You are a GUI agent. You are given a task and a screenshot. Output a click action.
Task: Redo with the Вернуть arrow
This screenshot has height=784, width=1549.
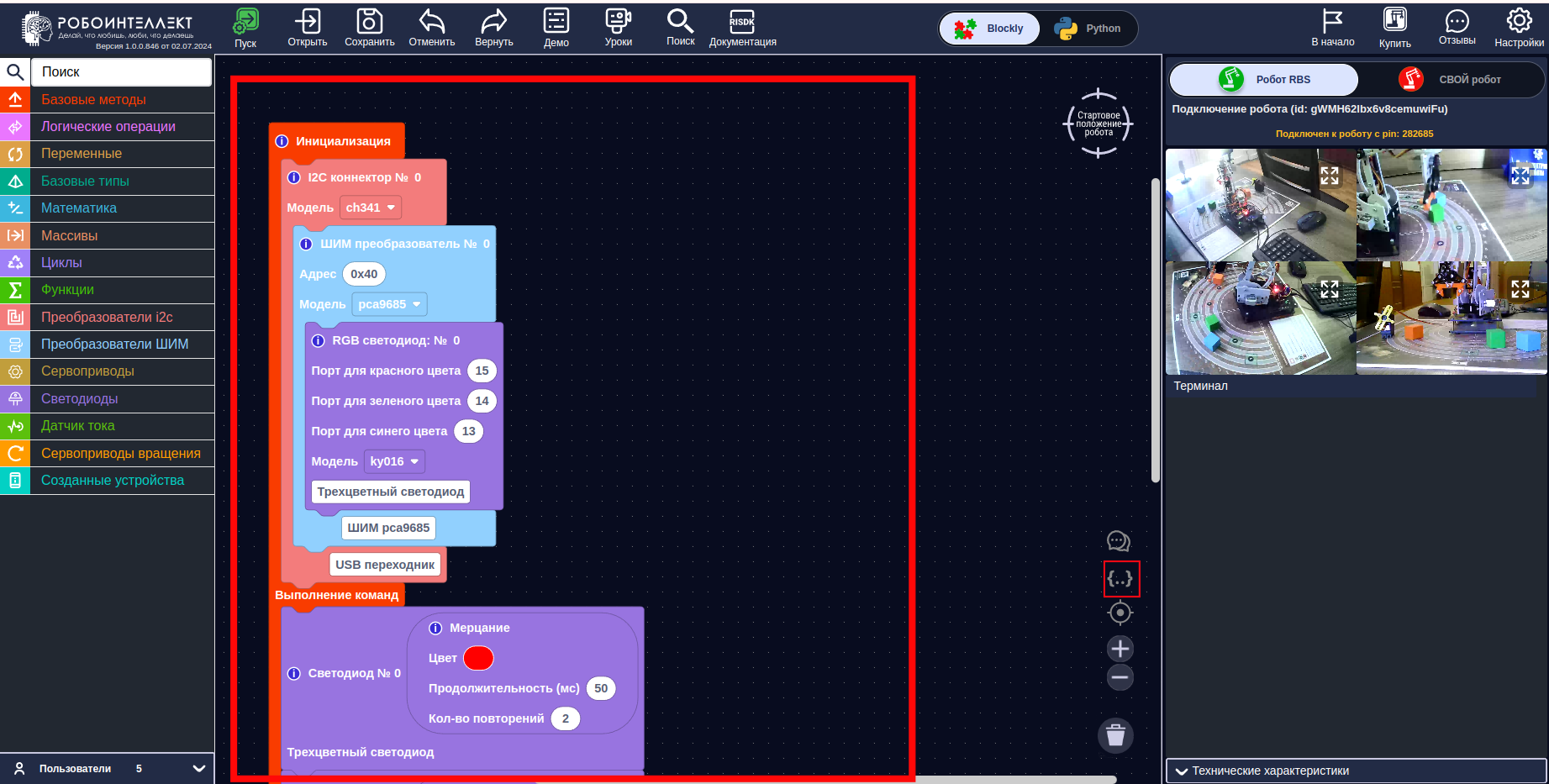point(493,22)
